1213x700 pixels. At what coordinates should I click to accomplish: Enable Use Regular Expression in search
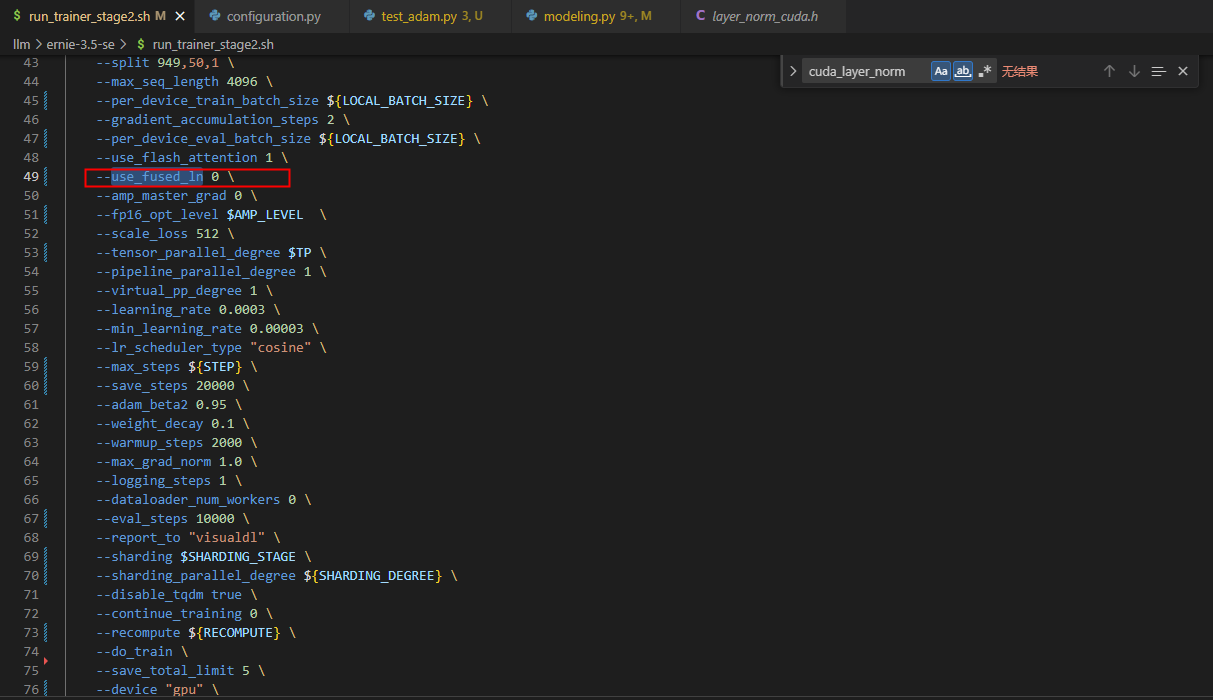tap(985, 70)
